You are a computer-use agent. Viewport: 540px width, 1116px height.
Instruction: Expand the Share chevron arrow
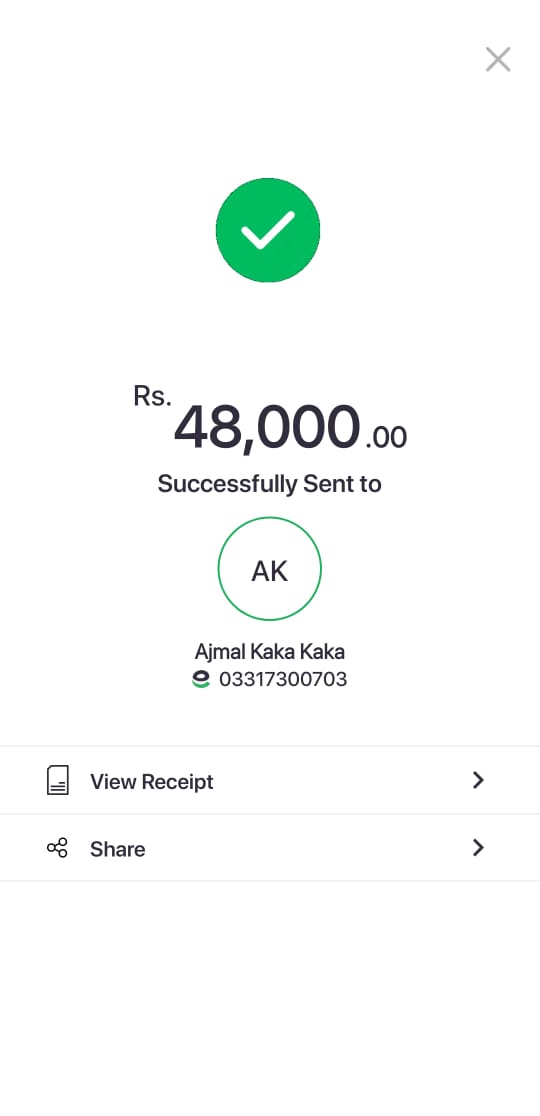(478, 847)
